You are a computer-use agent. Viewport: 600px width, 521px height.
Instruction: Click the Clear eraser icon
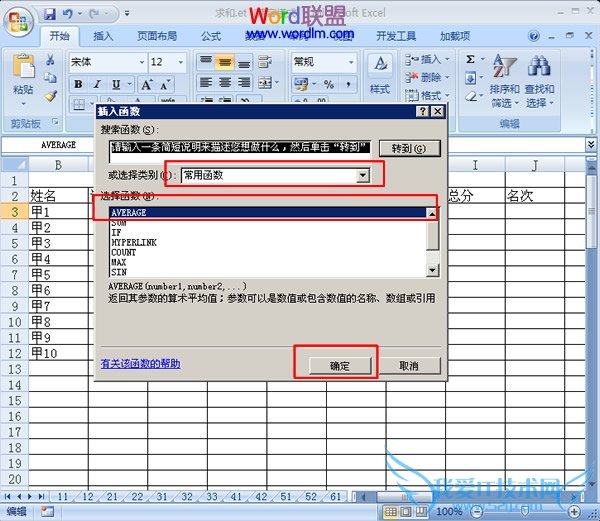(470, 96)
